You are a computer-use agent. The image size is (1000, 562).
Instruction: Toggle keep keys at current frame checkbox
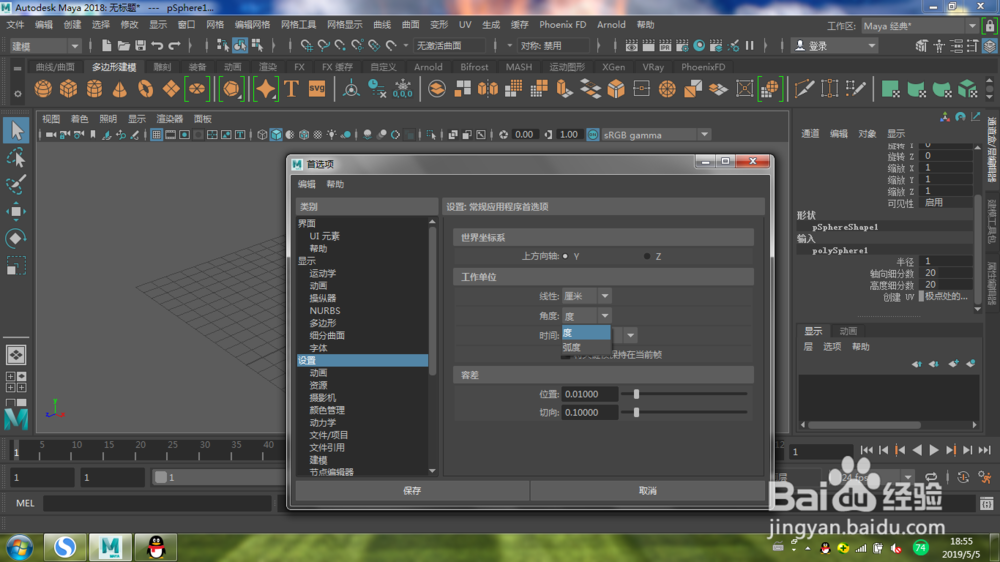click(566, 355)
